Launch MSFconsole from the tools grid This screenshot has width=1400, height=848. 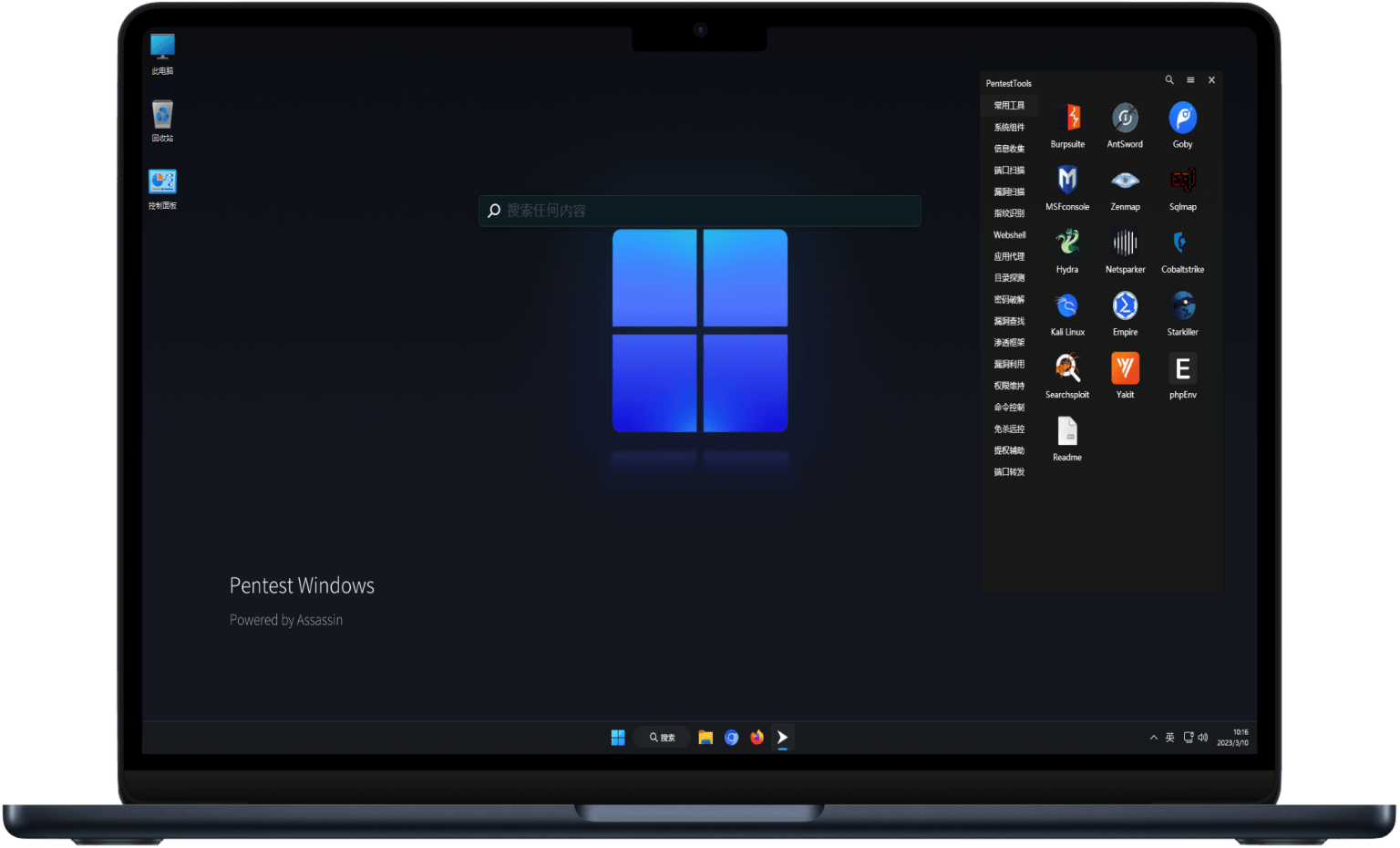click(x=1067, y=181)
